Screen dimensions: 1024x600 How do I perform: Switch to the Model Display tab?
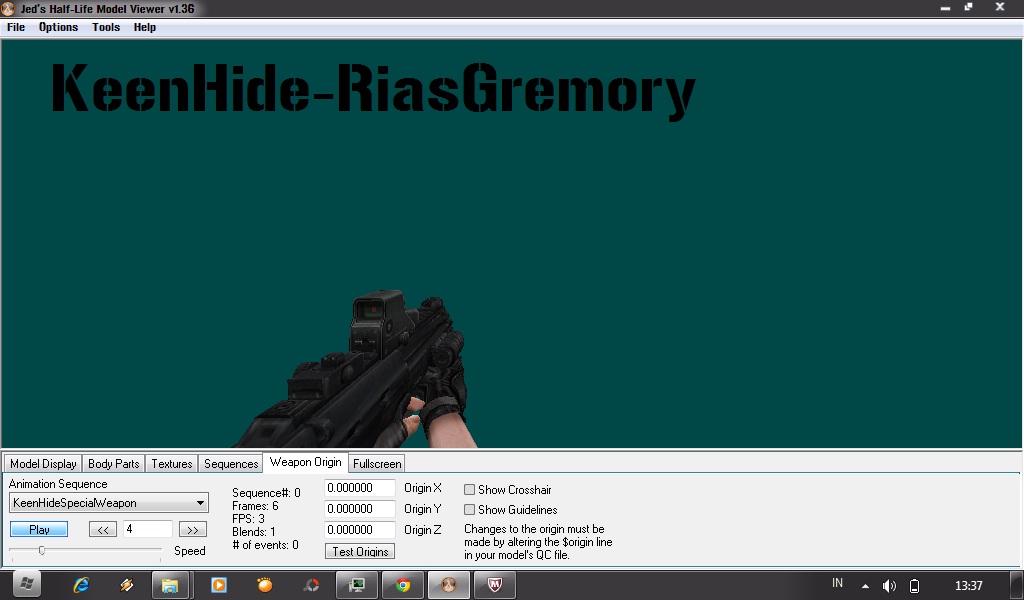click(x=43, y=464)
